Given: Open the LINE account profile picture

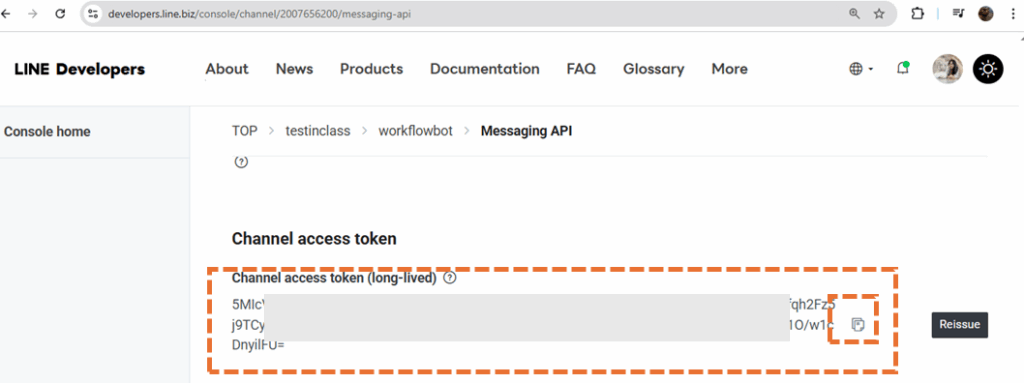Looking at the screenshot, I should tap(947, 69).
